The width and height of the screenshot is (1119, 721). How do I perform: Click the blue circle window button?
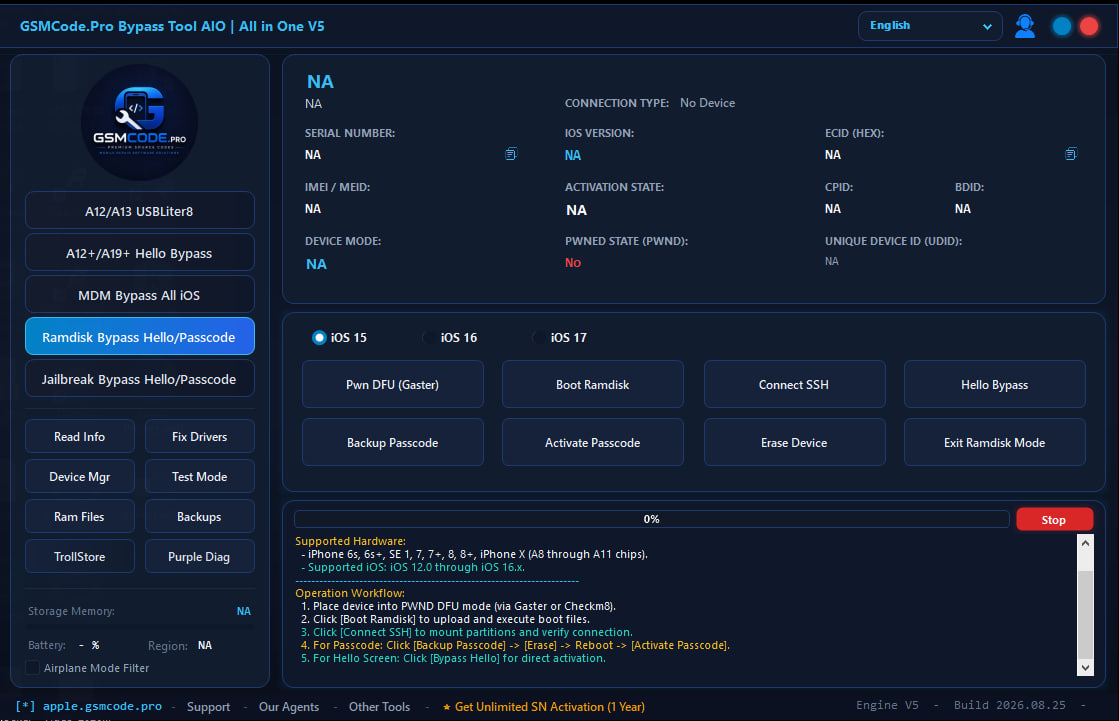[1061, 26]
